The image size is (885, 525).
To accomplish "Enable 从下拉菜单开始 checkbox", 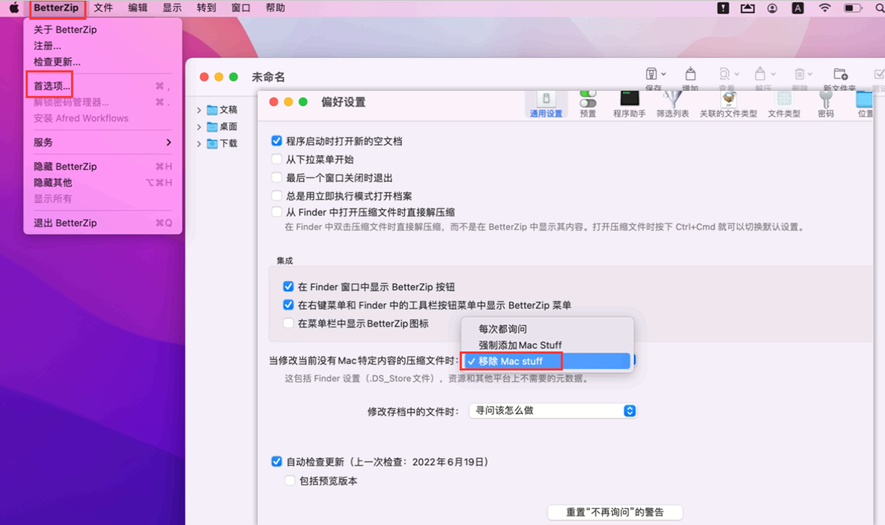I will coord(278,159).
